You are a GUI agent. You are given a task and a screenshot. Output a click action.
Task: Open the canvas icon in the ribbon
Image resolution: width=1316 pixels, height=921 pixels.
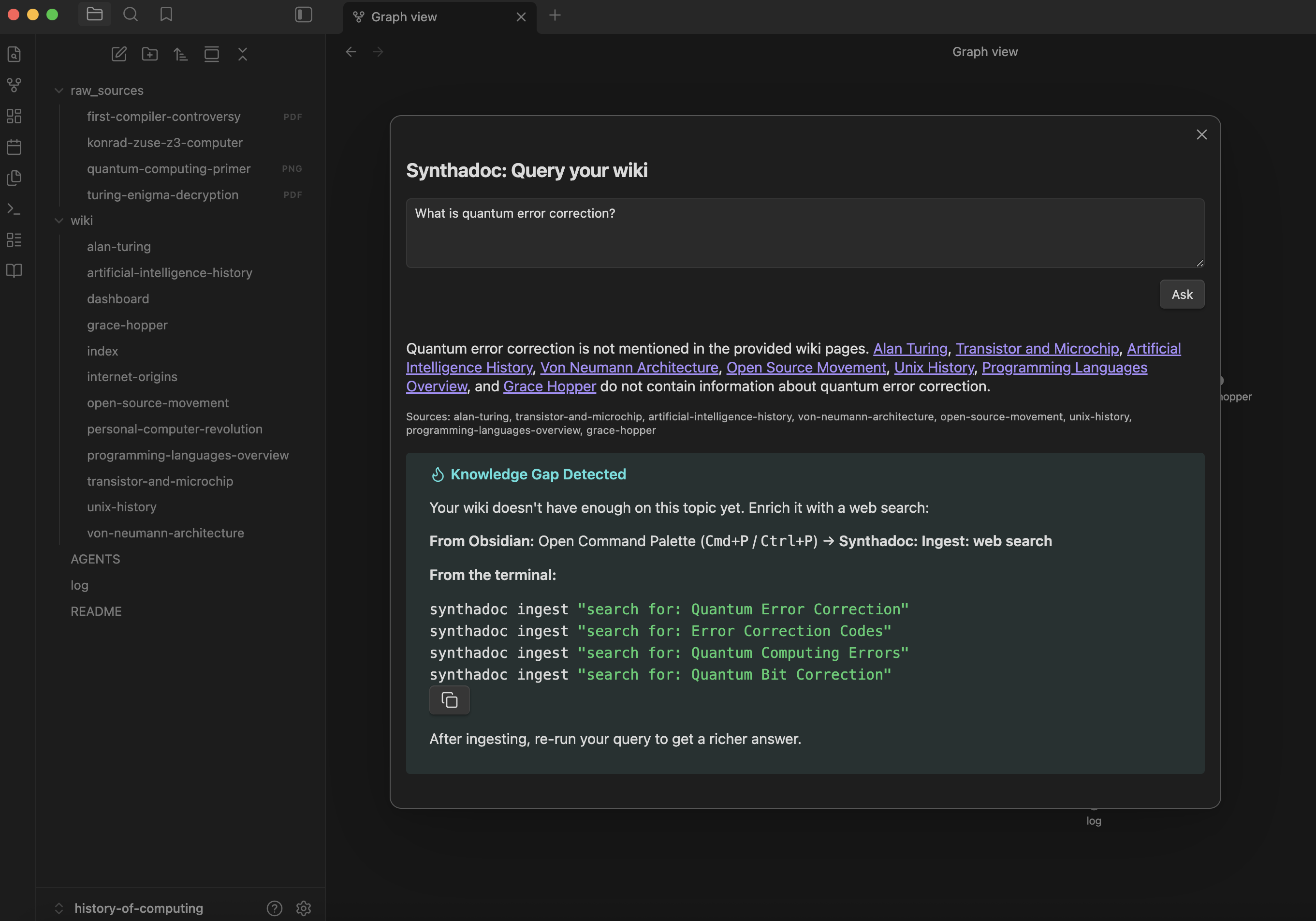[15, 116]
